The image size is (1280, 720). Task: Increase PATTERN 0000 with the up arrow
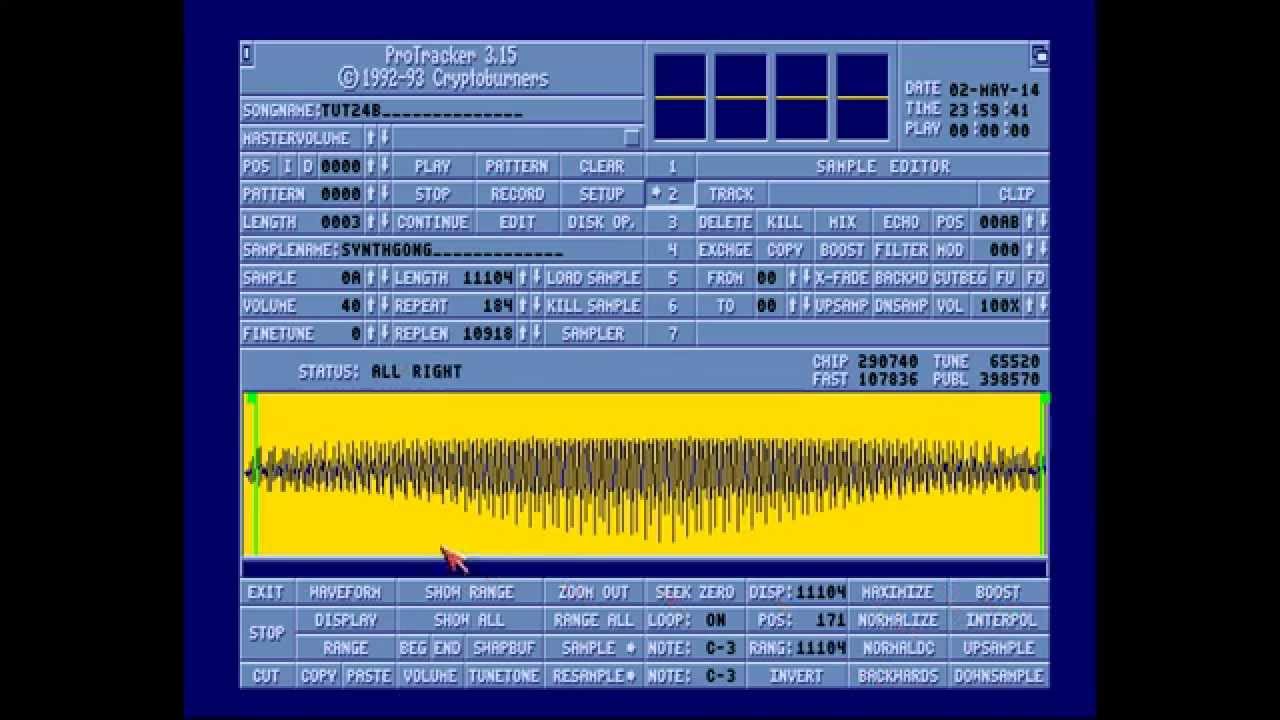(371, 194)
